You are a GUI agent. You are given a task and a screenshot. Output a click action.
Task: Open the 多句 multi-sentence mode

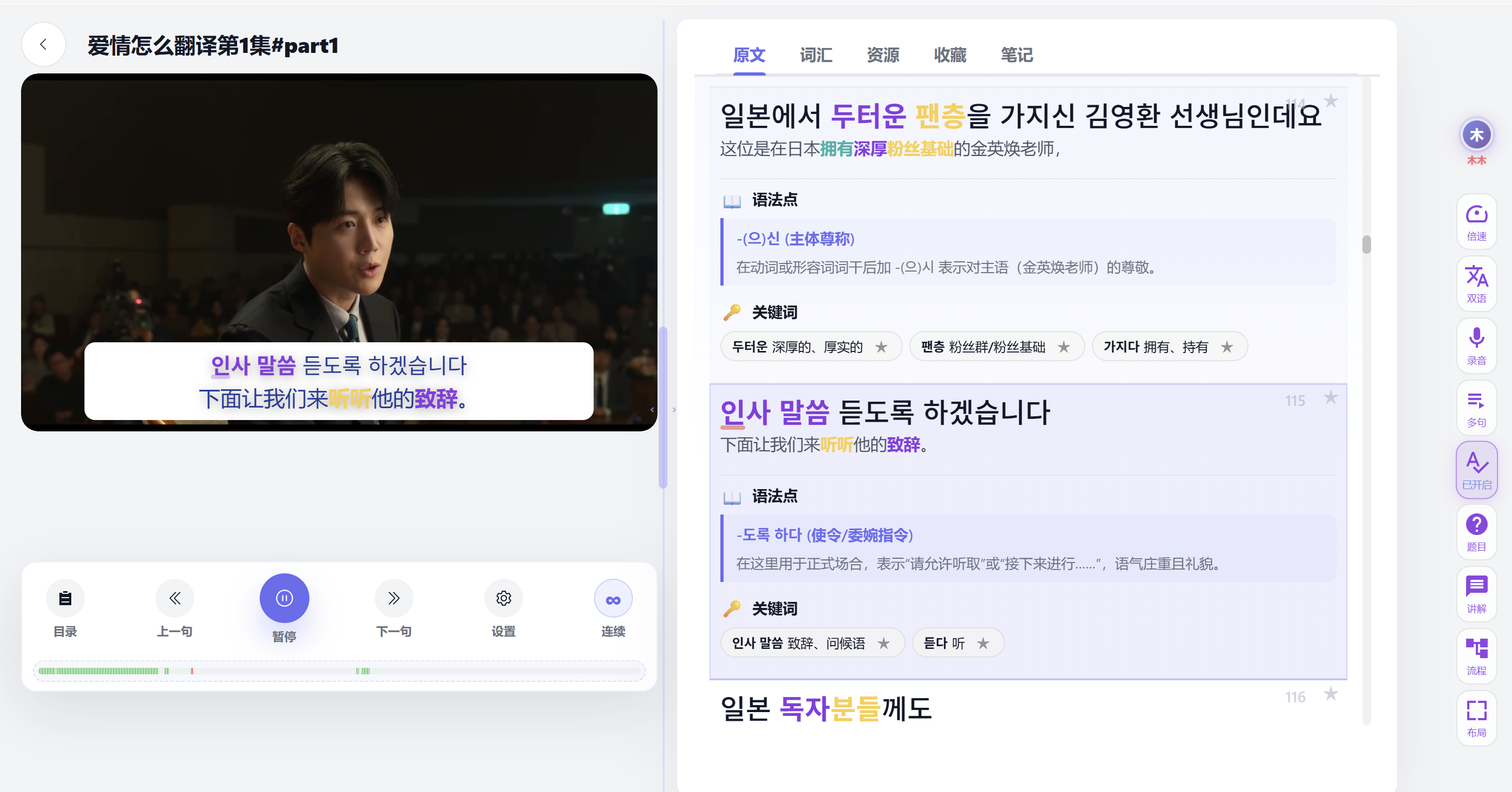[1476, 408]
